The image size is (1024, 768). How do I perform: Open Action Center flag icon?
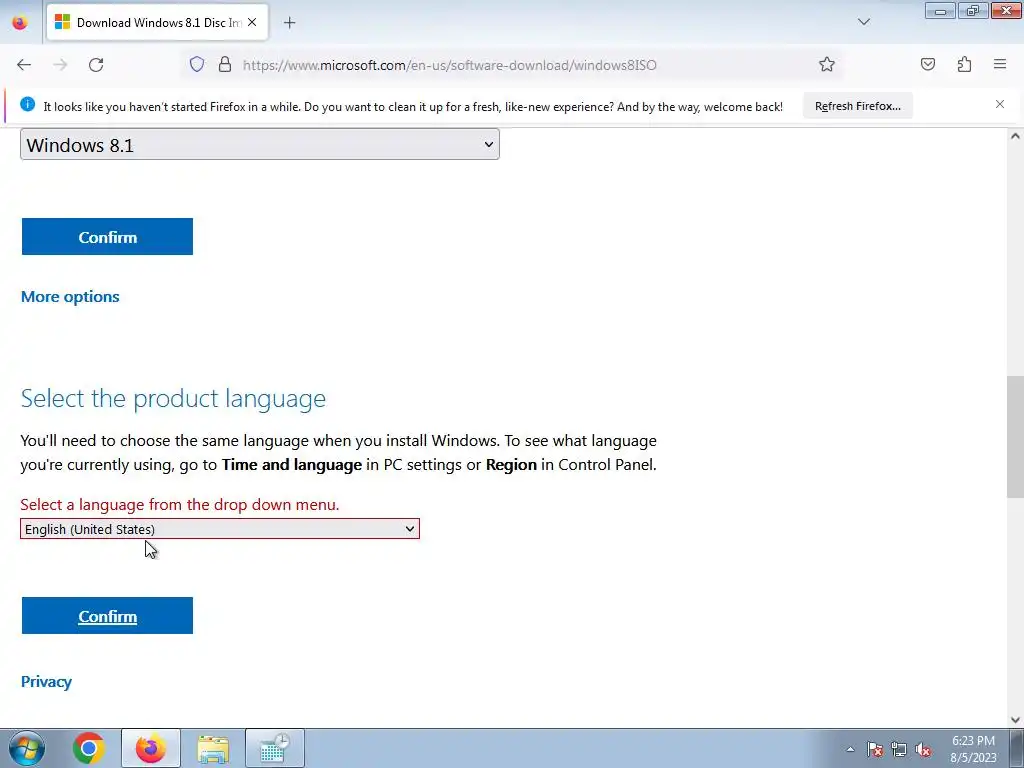(874, 749)
